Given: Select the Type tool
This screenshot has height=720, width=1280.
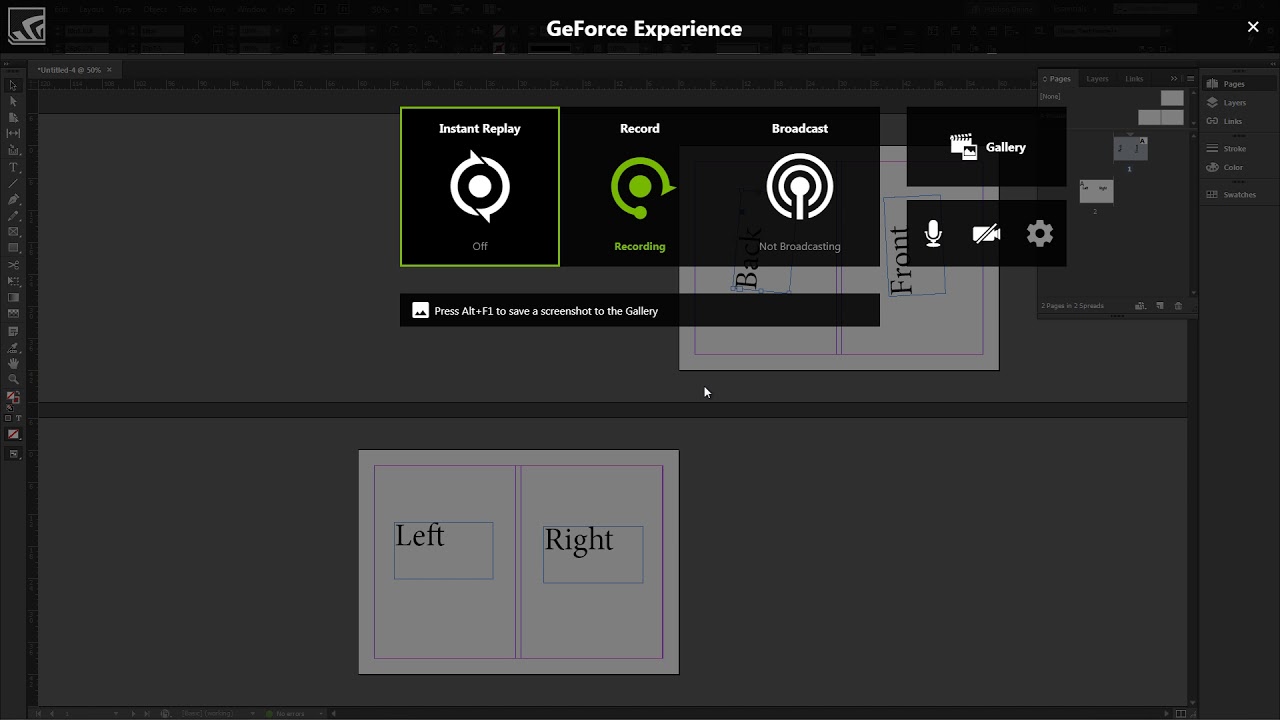Looking at the screenshot, I should 13,167.
